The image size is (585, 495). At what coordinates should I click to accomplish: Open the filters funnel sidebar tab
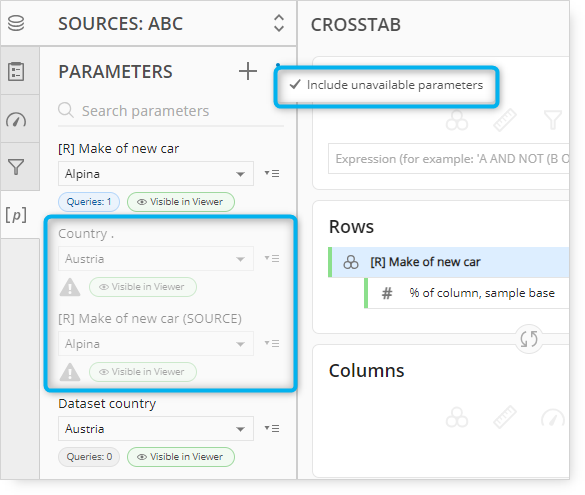(16, 167)
